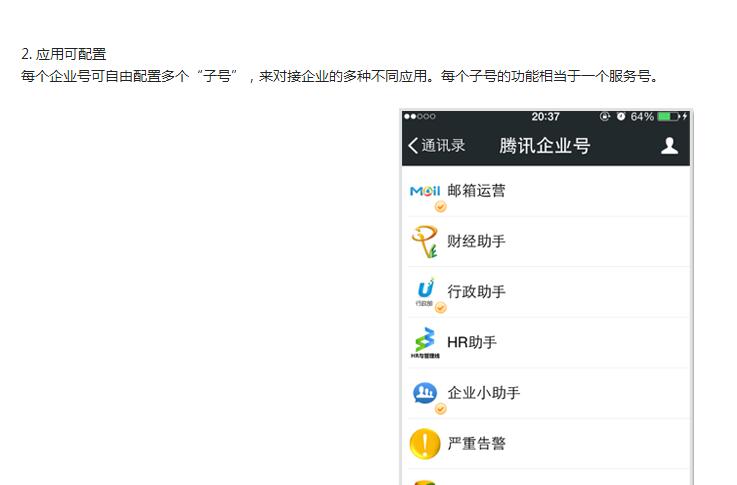Viewport: 737px width, 485px height.
Task: Click the Mail icon for 邮箱运营
Action: point(425,190)
